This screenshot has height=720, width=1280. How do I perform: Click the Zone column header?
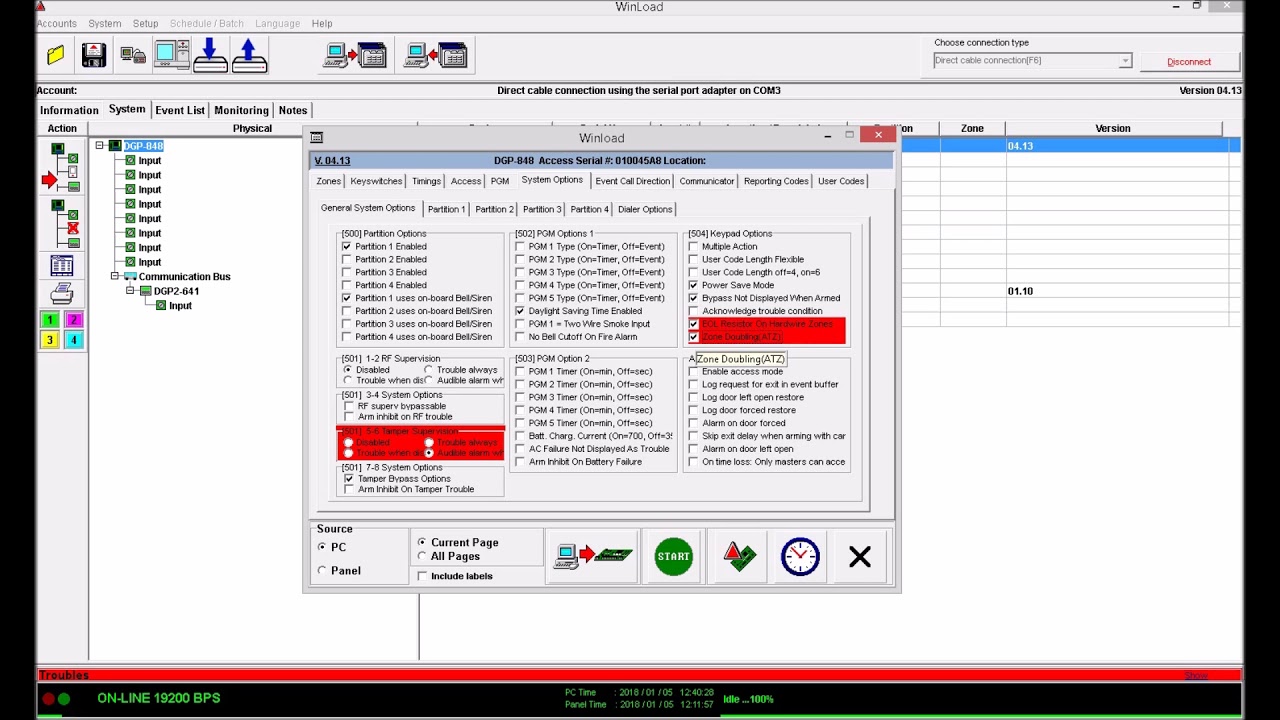tap(972, 128)
